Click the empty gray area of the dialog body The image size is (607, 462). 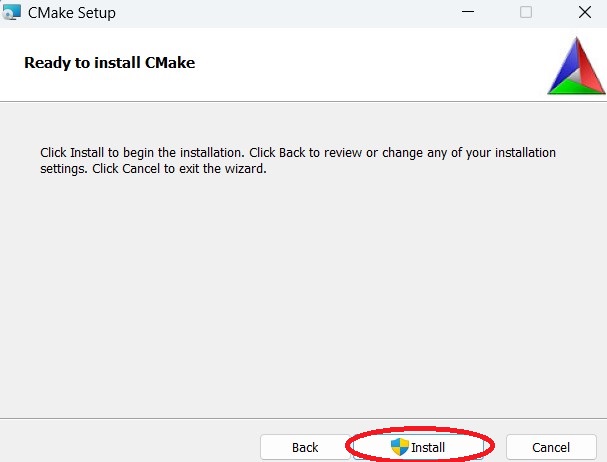pyautogui.click(x=300, y=300)
